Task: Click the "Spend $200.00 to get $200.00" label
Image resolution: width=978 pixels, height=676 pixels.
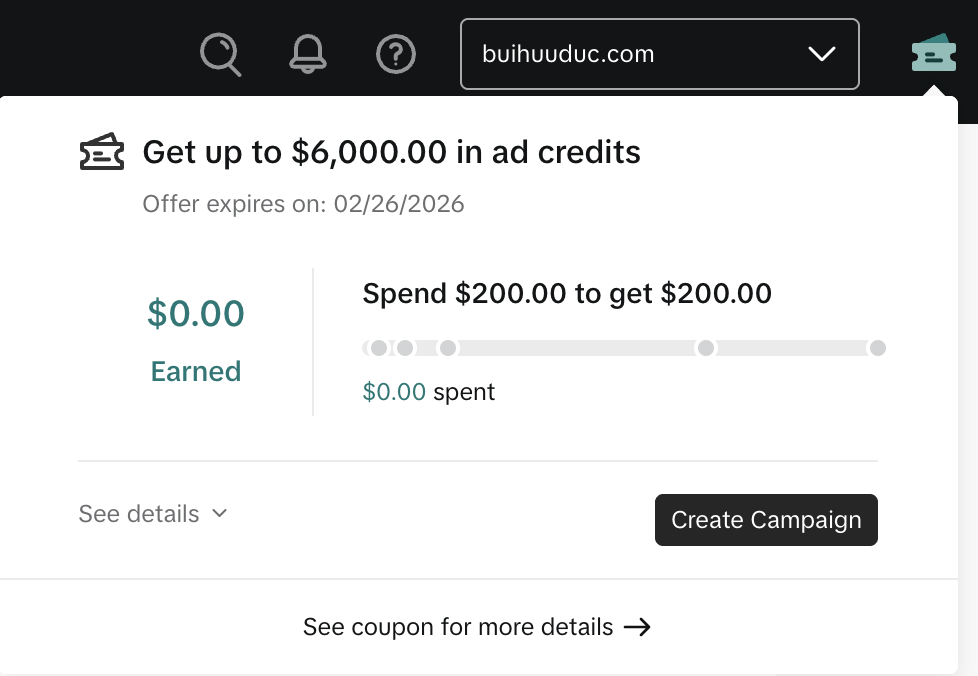Action: [567, 294]
